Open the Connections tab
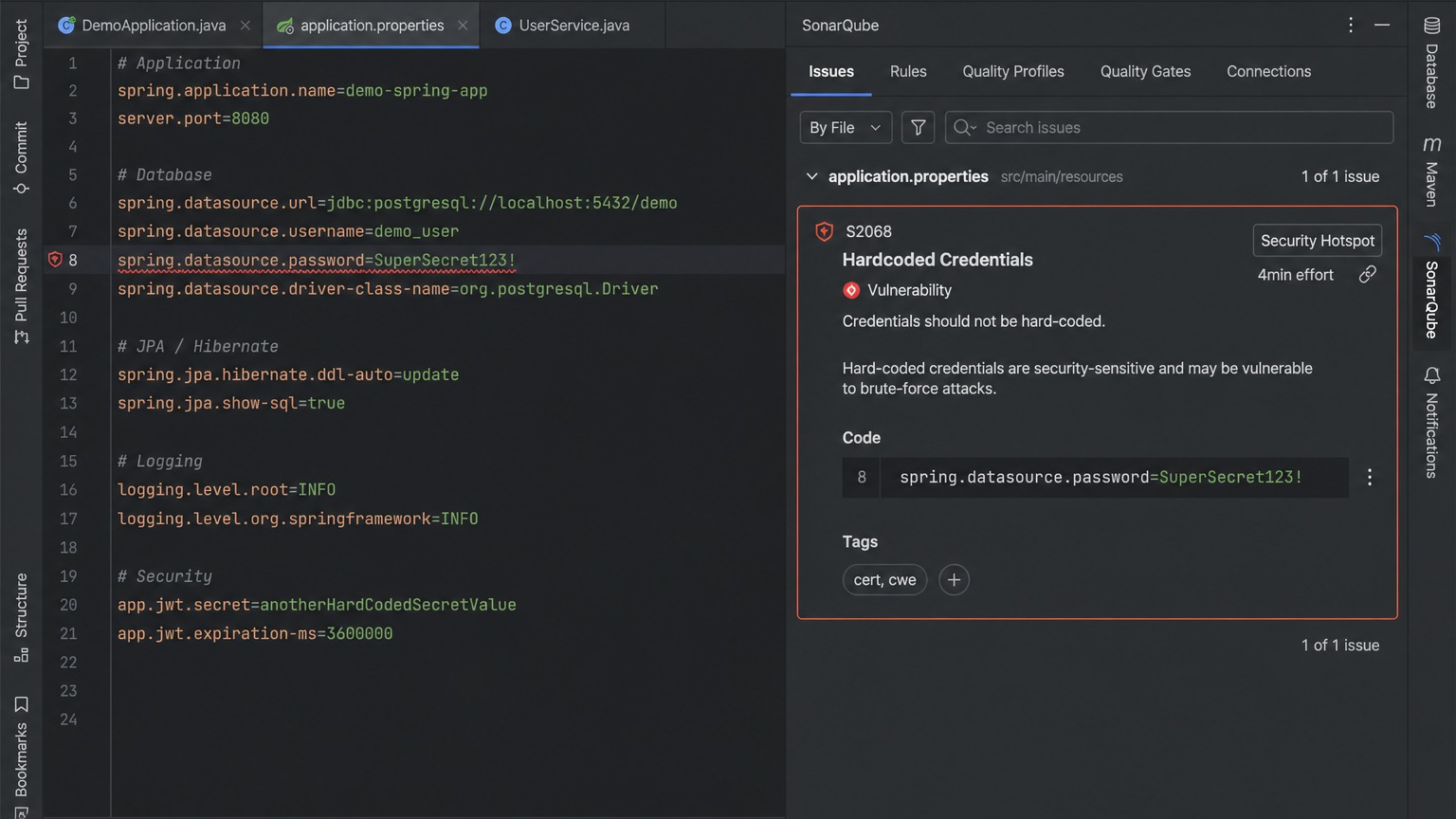 (1268, 71)
